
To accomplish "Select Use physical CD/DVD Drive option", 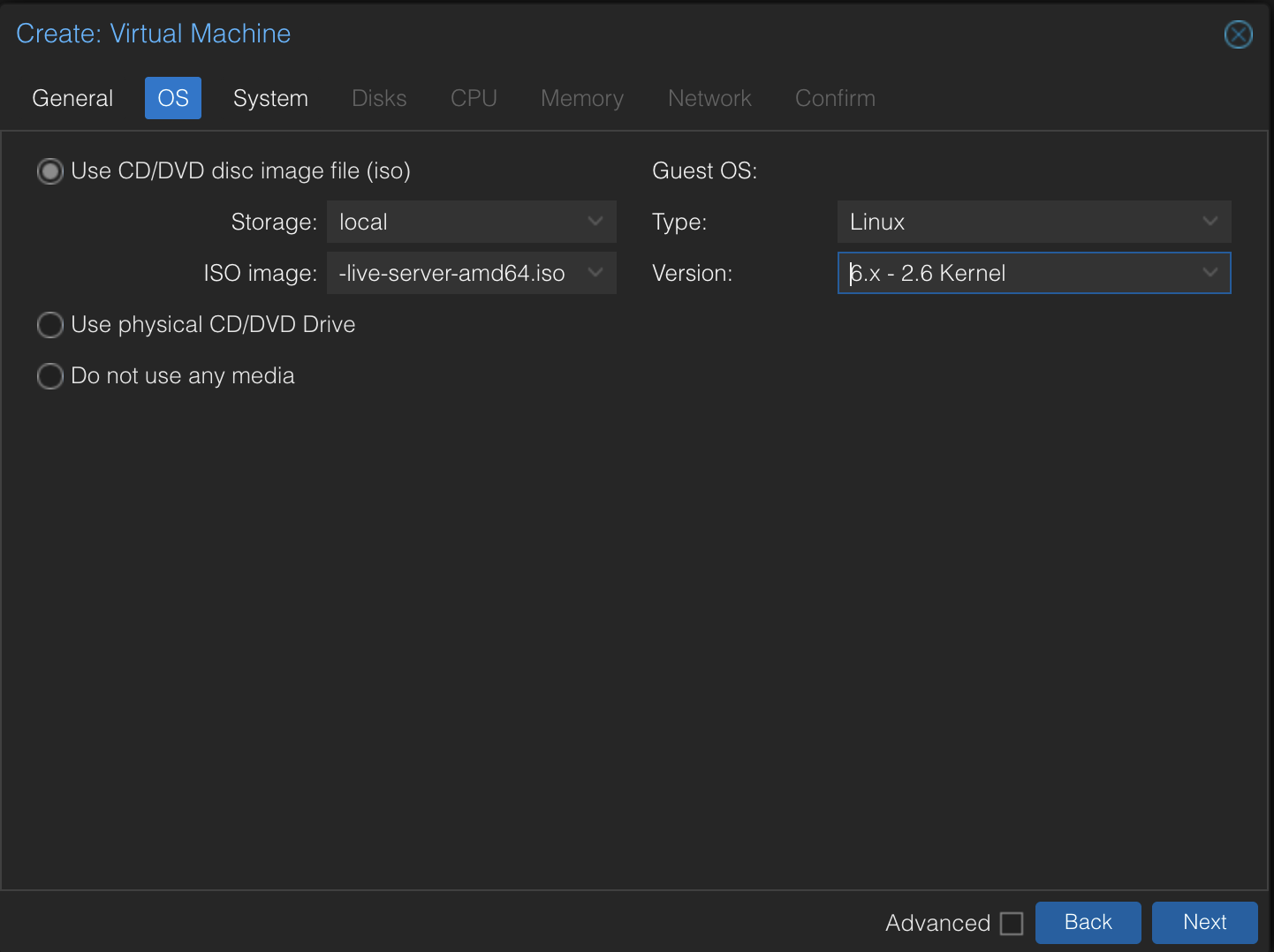I will pos(50,324).
